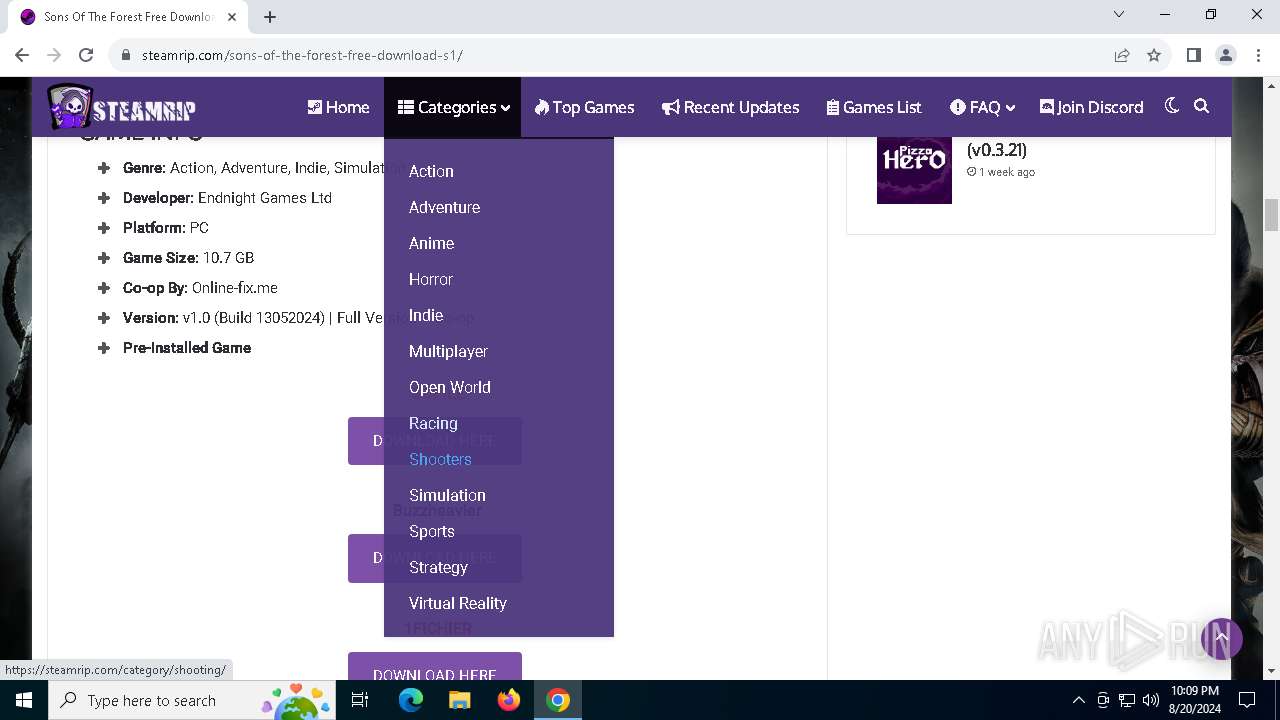
Task: Open Task View in taskbar
Action: pyautogui.click(x=360, y=700)
